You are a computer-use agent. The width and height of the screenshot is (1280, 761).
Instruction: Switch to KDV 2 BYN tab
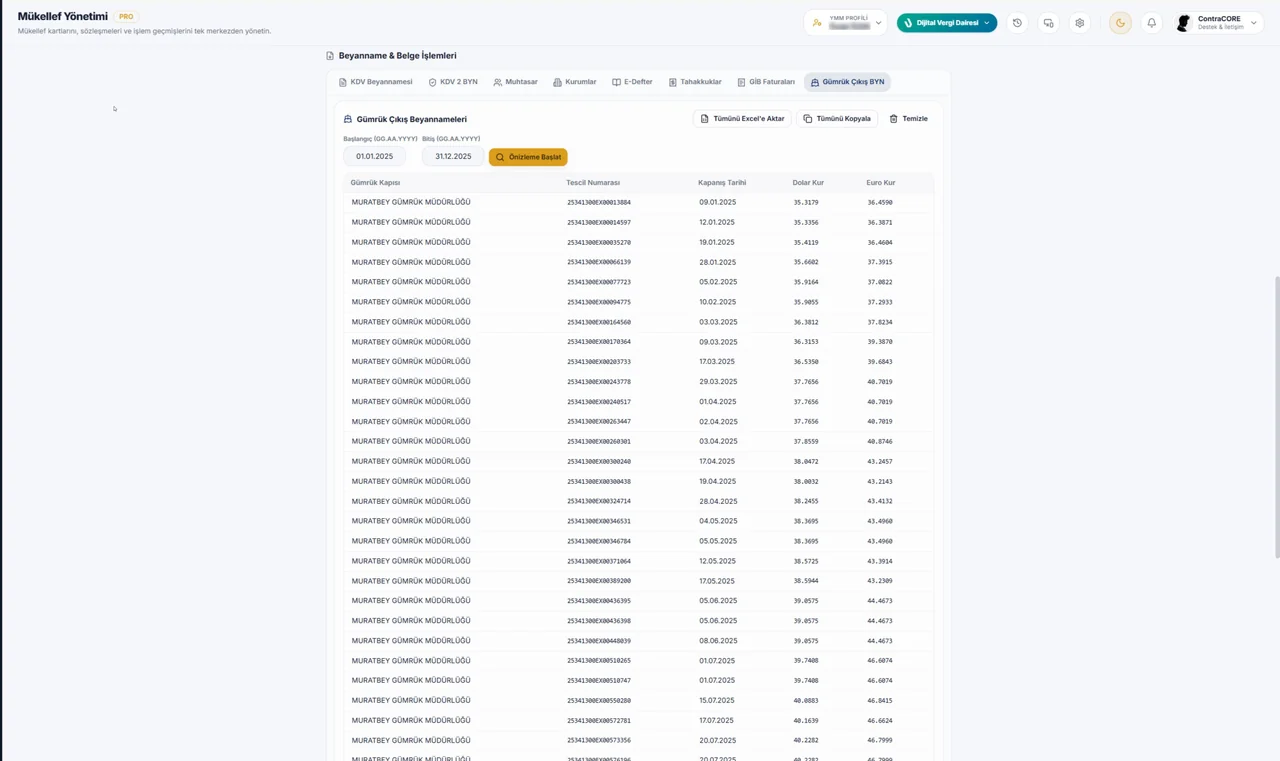tap(453, 82)
